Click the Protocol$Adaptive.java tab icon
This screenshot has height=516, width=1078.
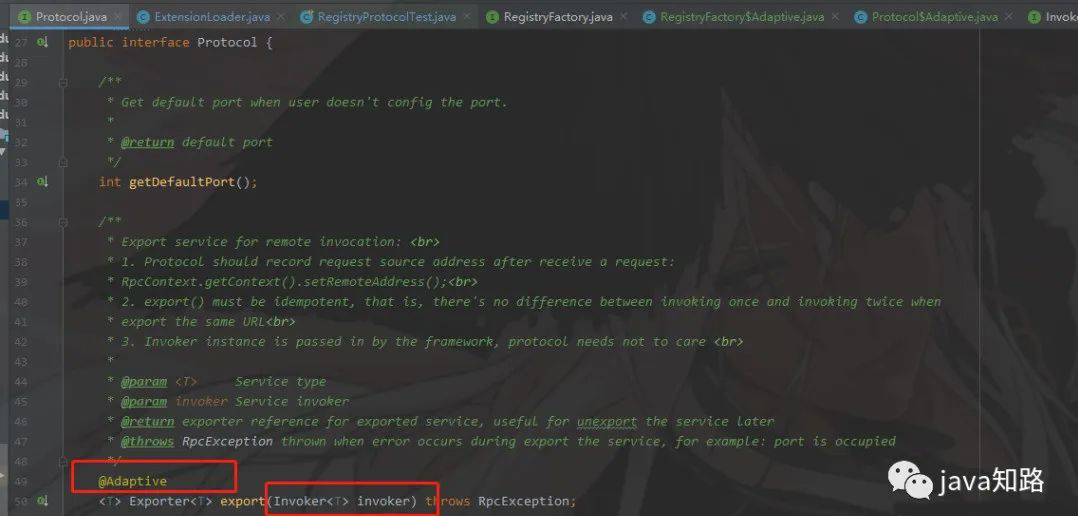pyautogui.click(x=861, y=17)
